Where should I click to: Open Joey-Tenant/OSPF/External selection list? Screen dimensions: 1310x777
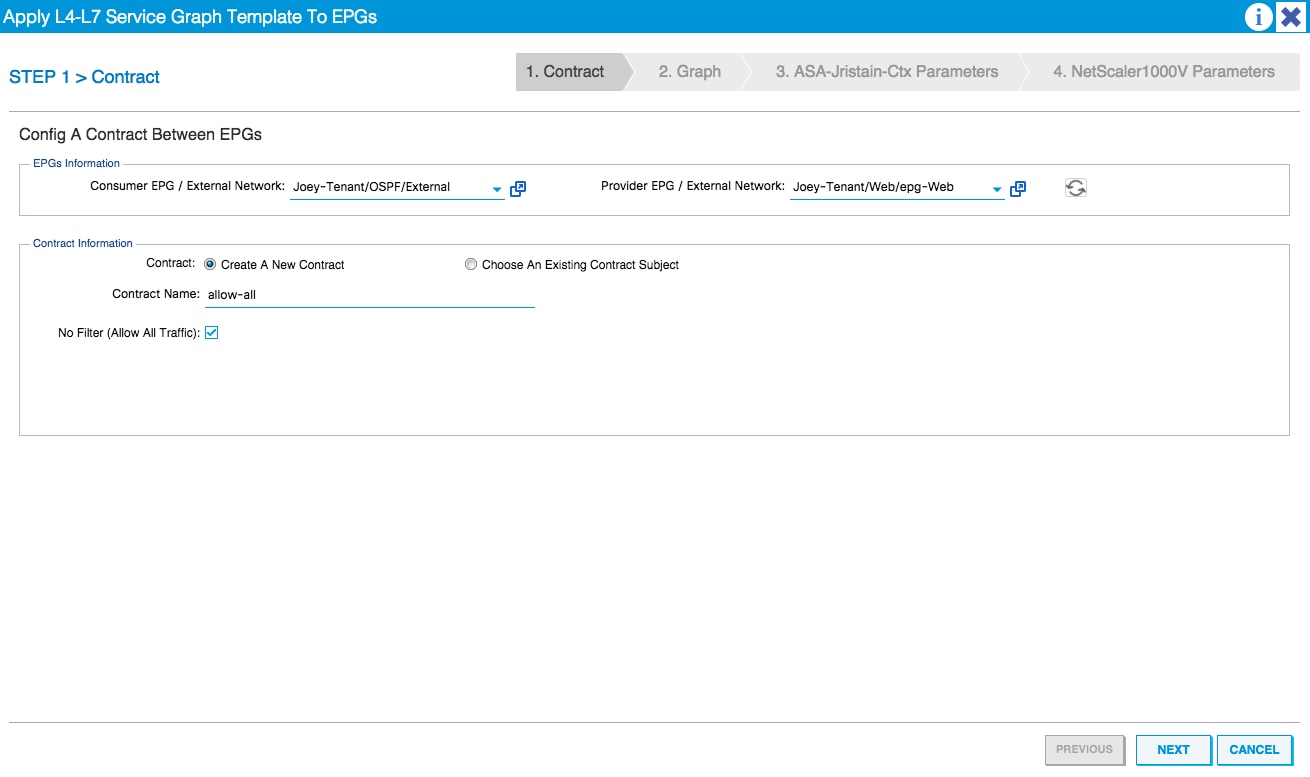coord(390,186)
